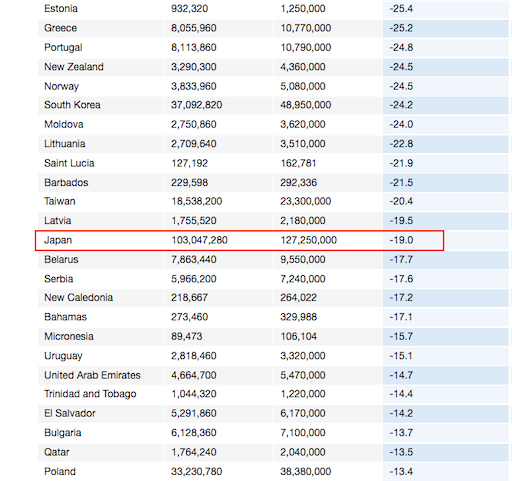The image size is (512, 481).
Task: Select United Arab Emirates value 4,664,700
Action: pyautogui.click(x=194, y=375)
